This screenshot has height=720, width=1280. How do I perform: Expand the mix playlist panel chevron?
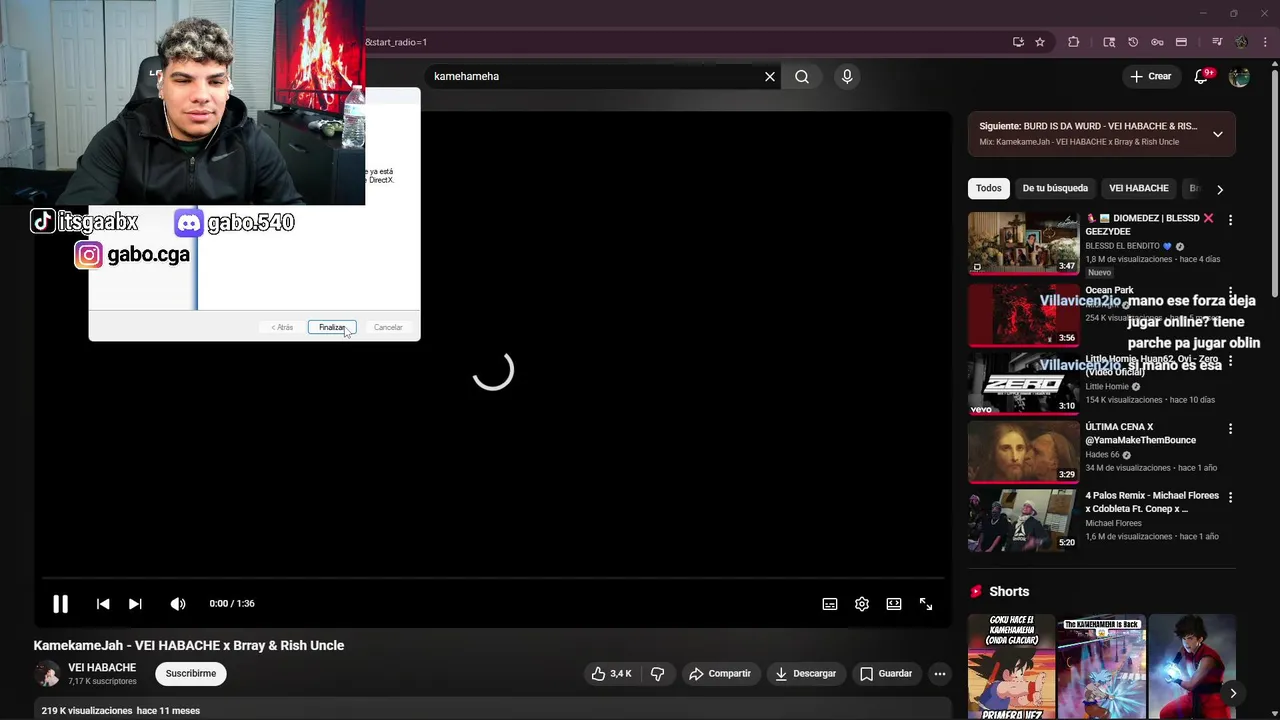[x=1217, y=134]
